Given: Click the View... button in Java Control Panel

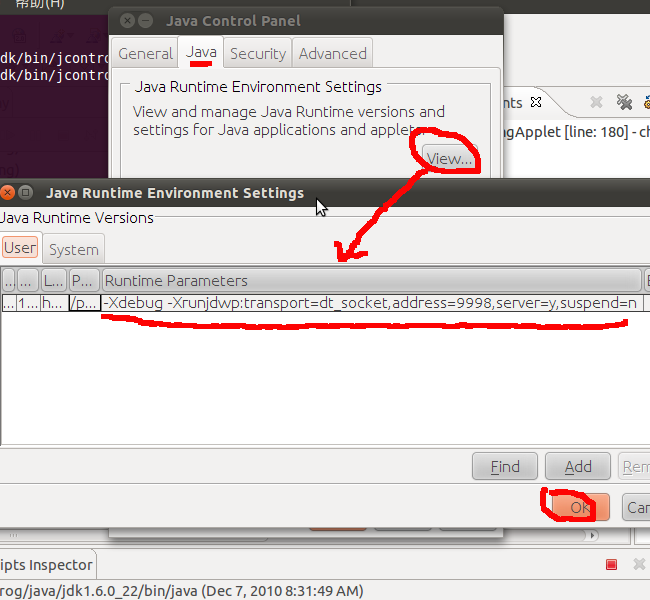Looking at the screenshot, I should [x=450, y=158].
